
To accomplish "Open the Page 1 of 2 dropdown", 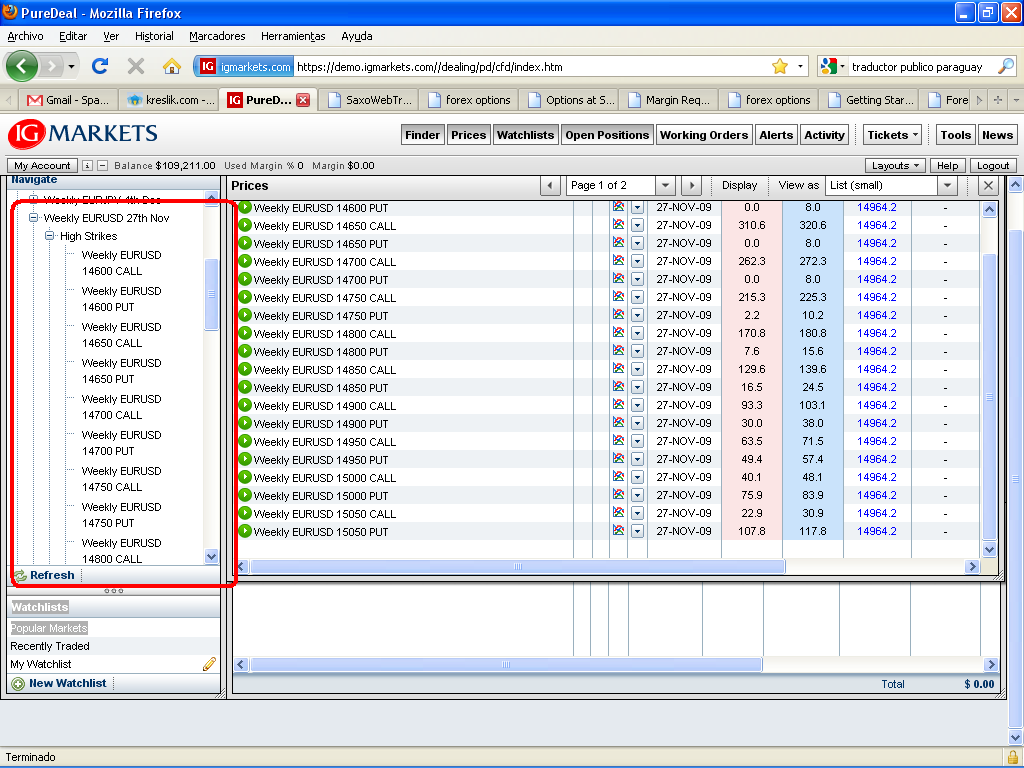I will tap(666, 186).
